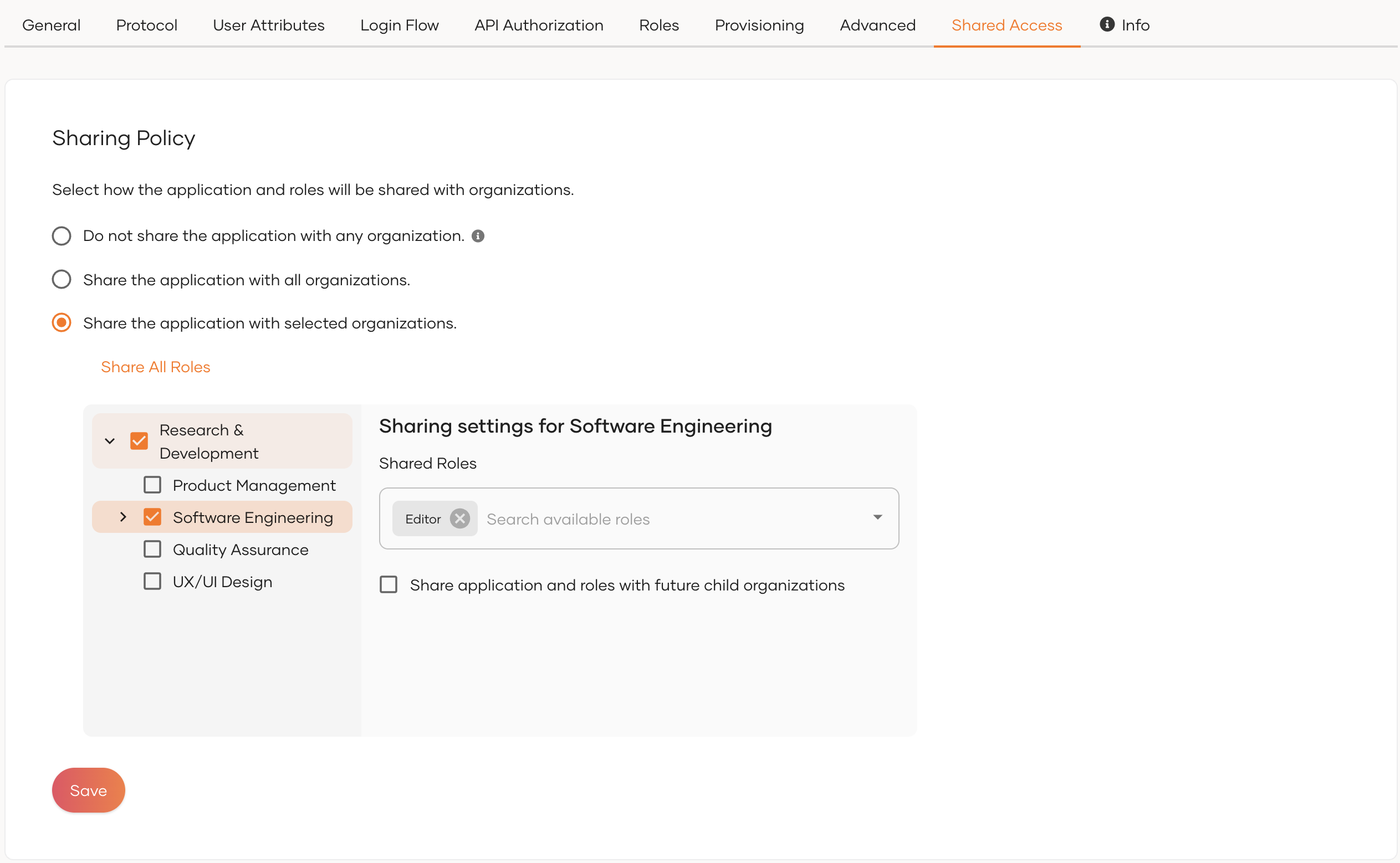Select 'Share with all organizations' radio button
Viewport: 1400px width, 863px height.
(62, 280)
